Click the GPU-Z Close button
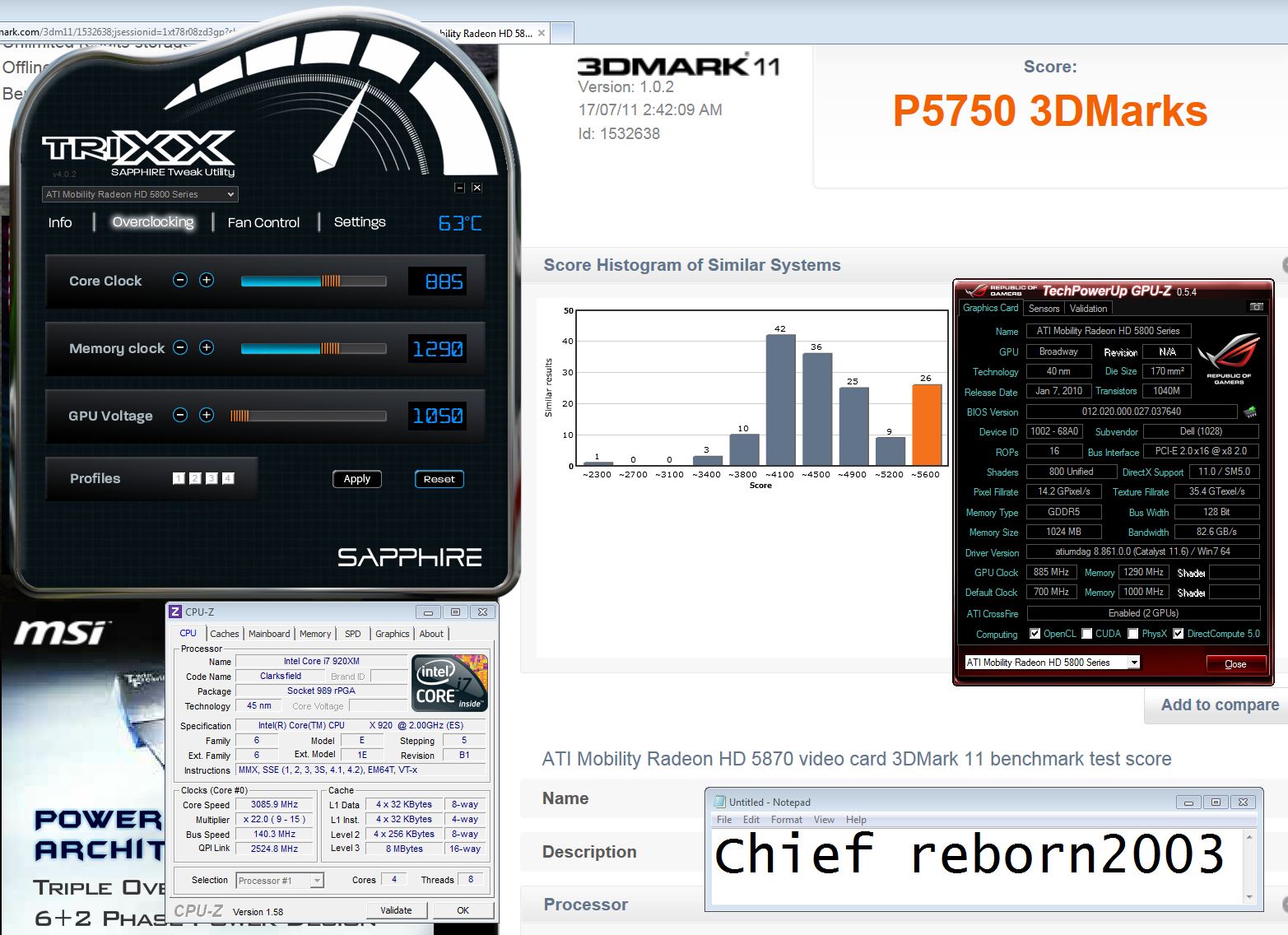 click(x=1235, y=664)
